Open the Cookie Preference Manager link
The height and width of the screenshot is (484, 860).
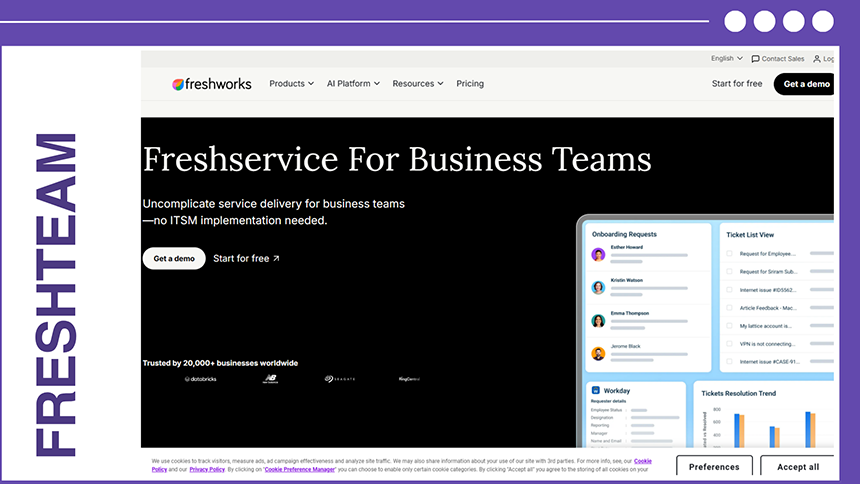[x=299, y=470]
